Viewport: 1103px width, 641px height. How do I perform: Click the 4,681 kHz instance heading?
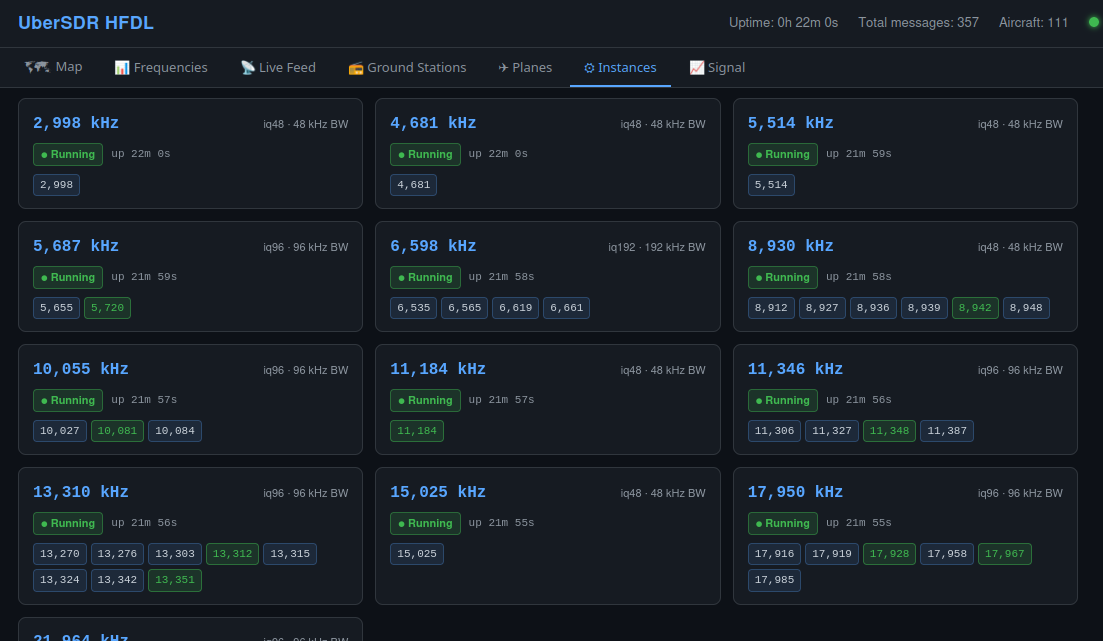tap(433, 123)
